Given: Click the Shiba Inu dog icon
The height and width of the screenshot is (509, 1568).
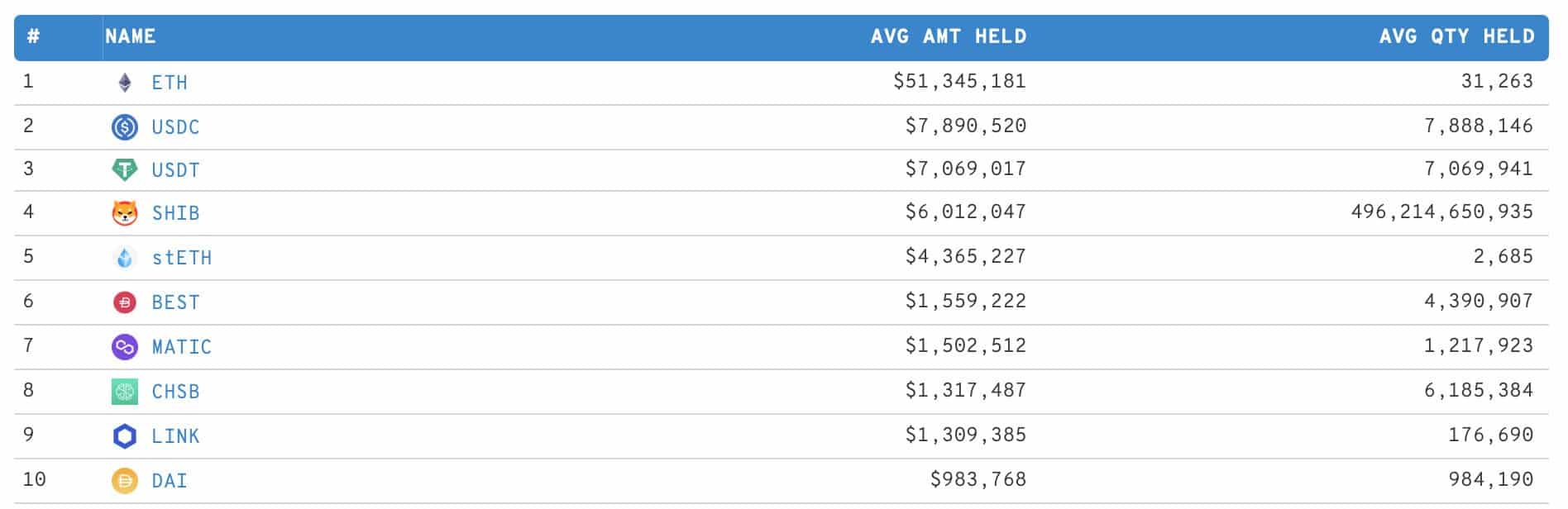Looking at the screenshot, I should tap(125, 213).
